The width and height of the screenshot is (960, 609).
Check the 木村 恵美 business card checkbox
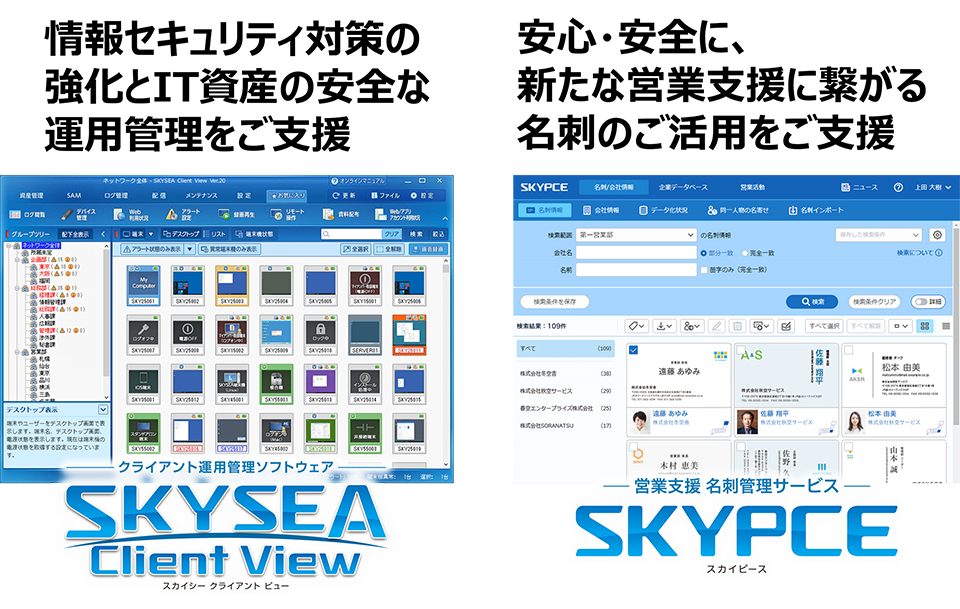[x=634, y=447]
